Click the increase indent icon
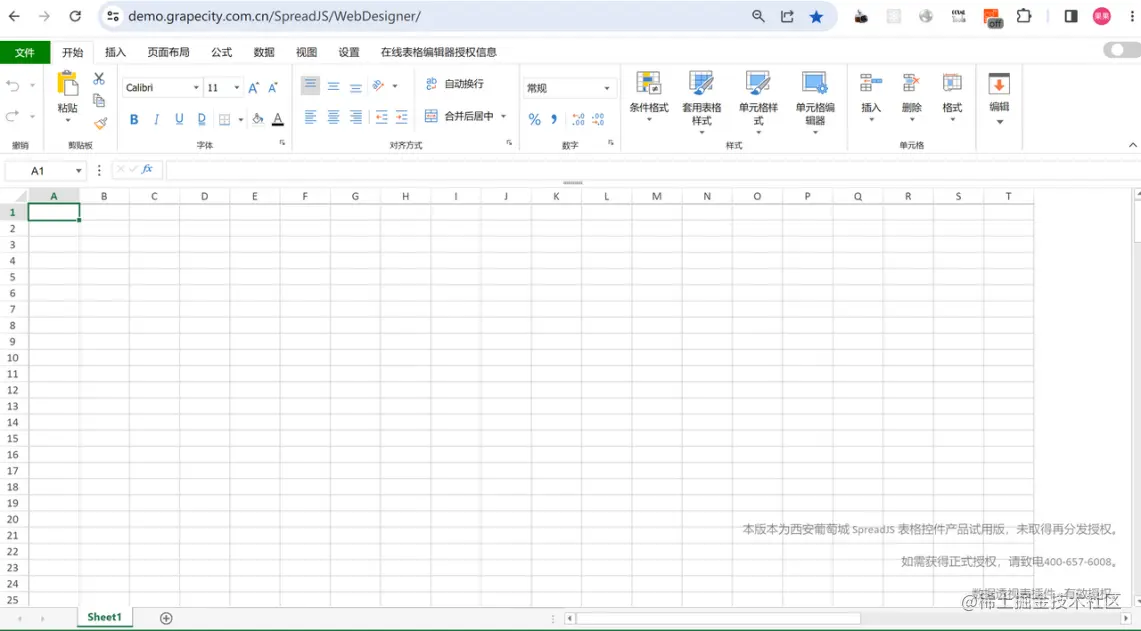1141x631 pixels. (x=401, y=116)
